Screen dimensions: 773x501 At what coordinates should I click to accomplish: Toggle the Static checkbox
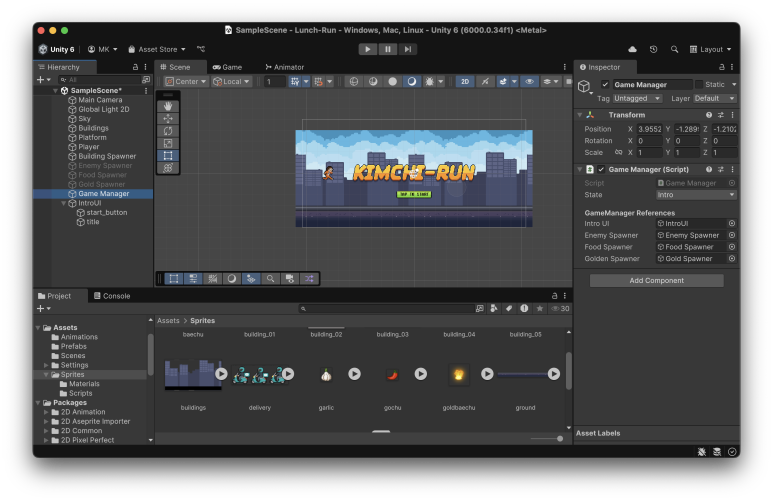point(699,84)
